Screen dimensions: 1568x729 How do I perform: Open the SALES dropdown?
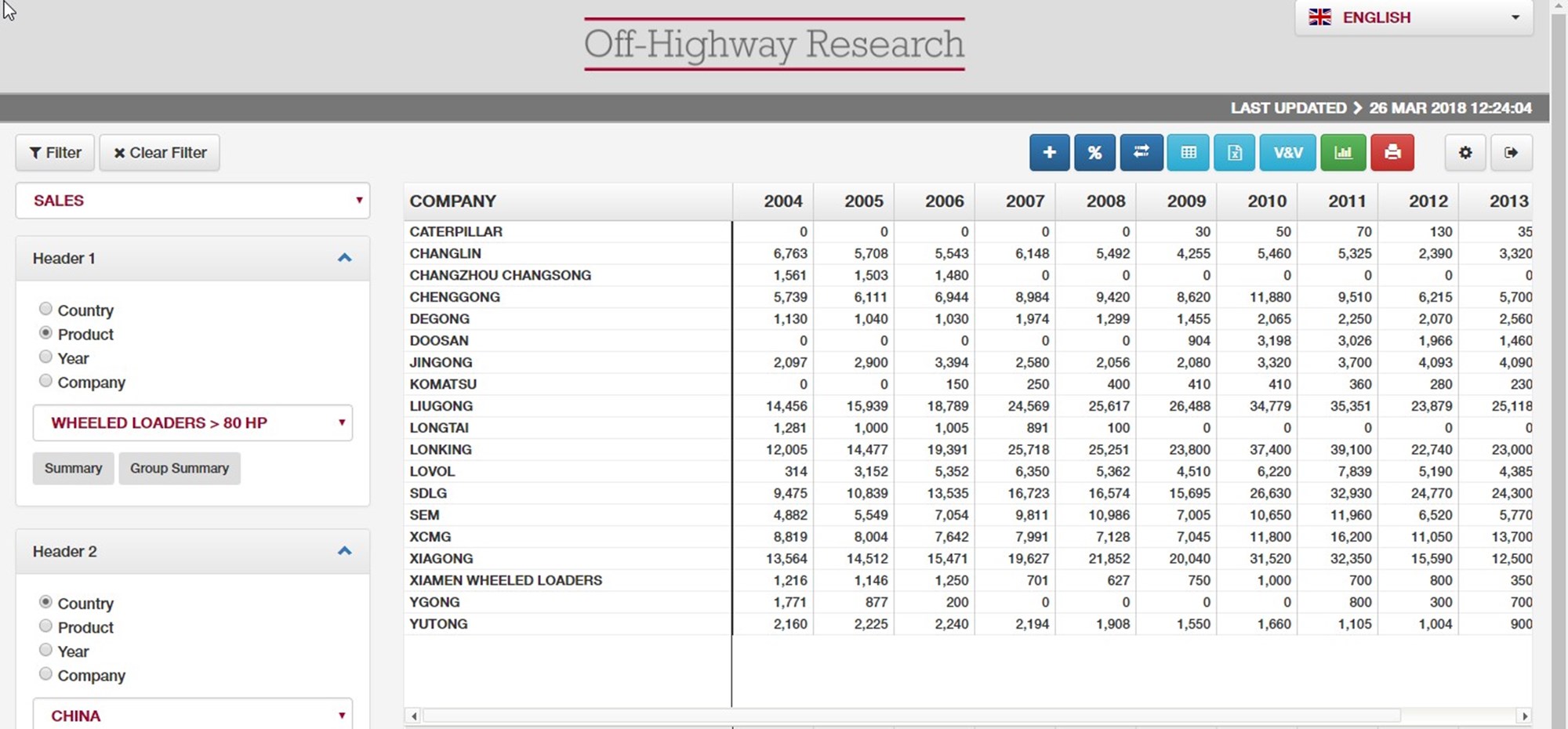[193, 201]
